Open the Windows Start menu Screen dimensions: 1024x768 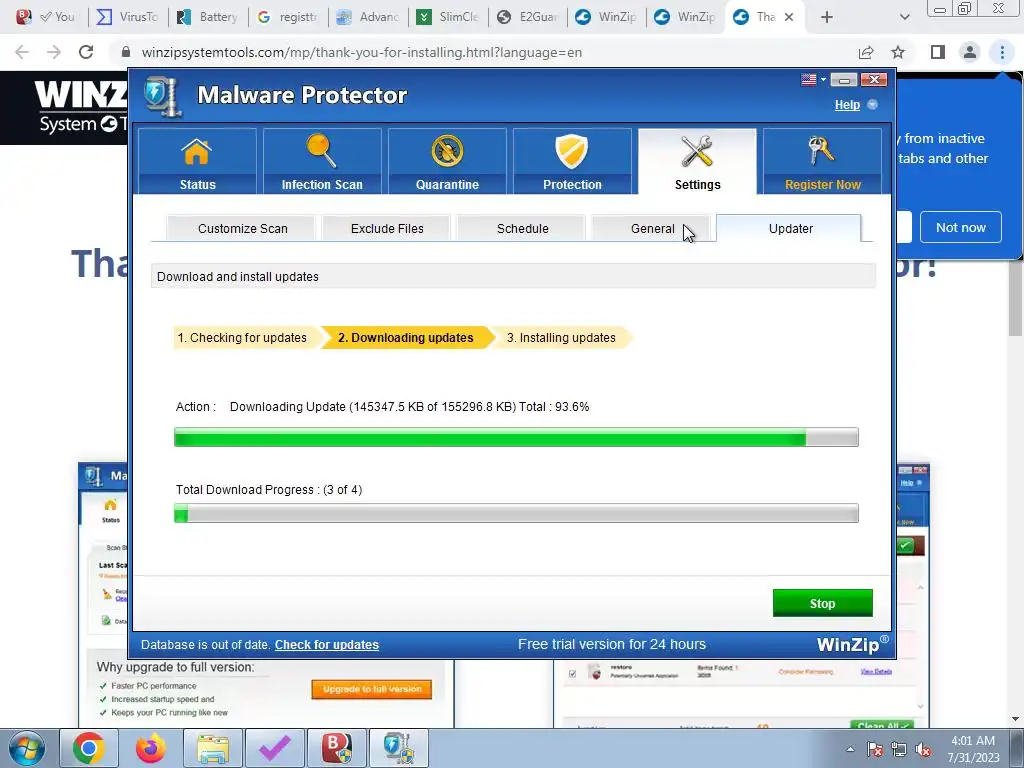(x=26, y=748)
